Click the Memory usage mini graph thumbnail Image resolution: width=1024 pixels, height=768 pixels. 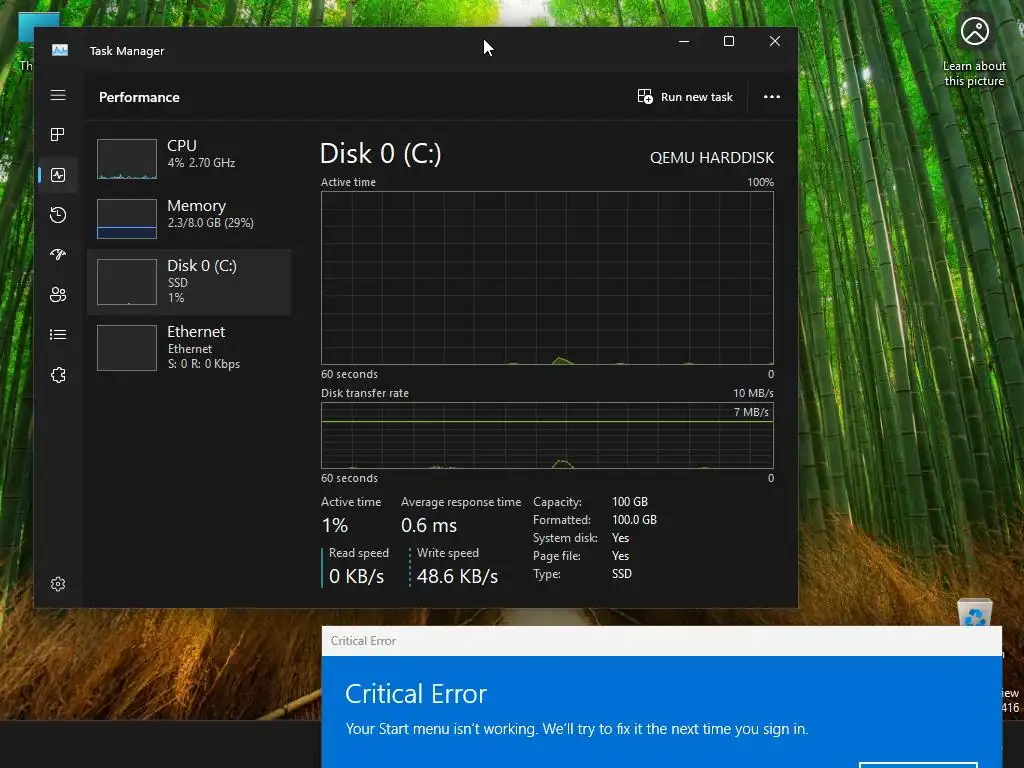click(127, 219)
